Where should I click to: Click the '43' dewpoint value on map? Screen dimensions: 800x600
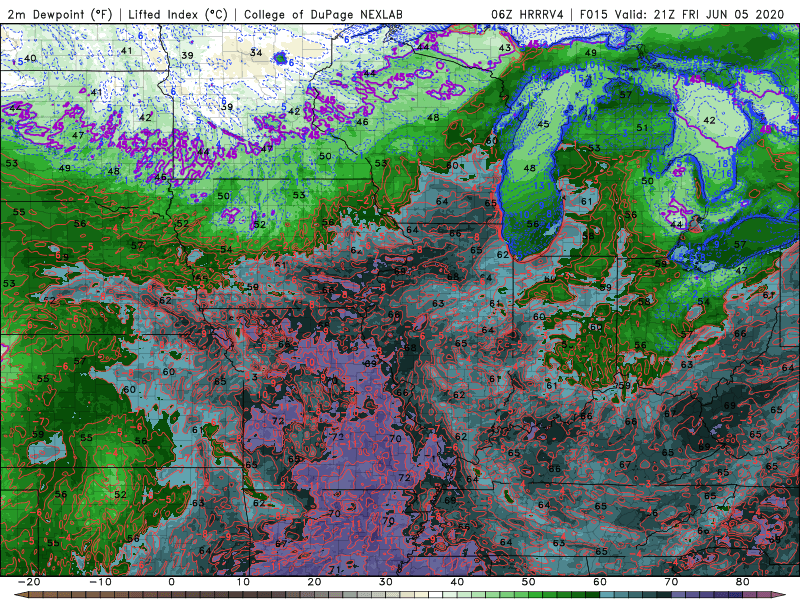(x=505, y=47)
